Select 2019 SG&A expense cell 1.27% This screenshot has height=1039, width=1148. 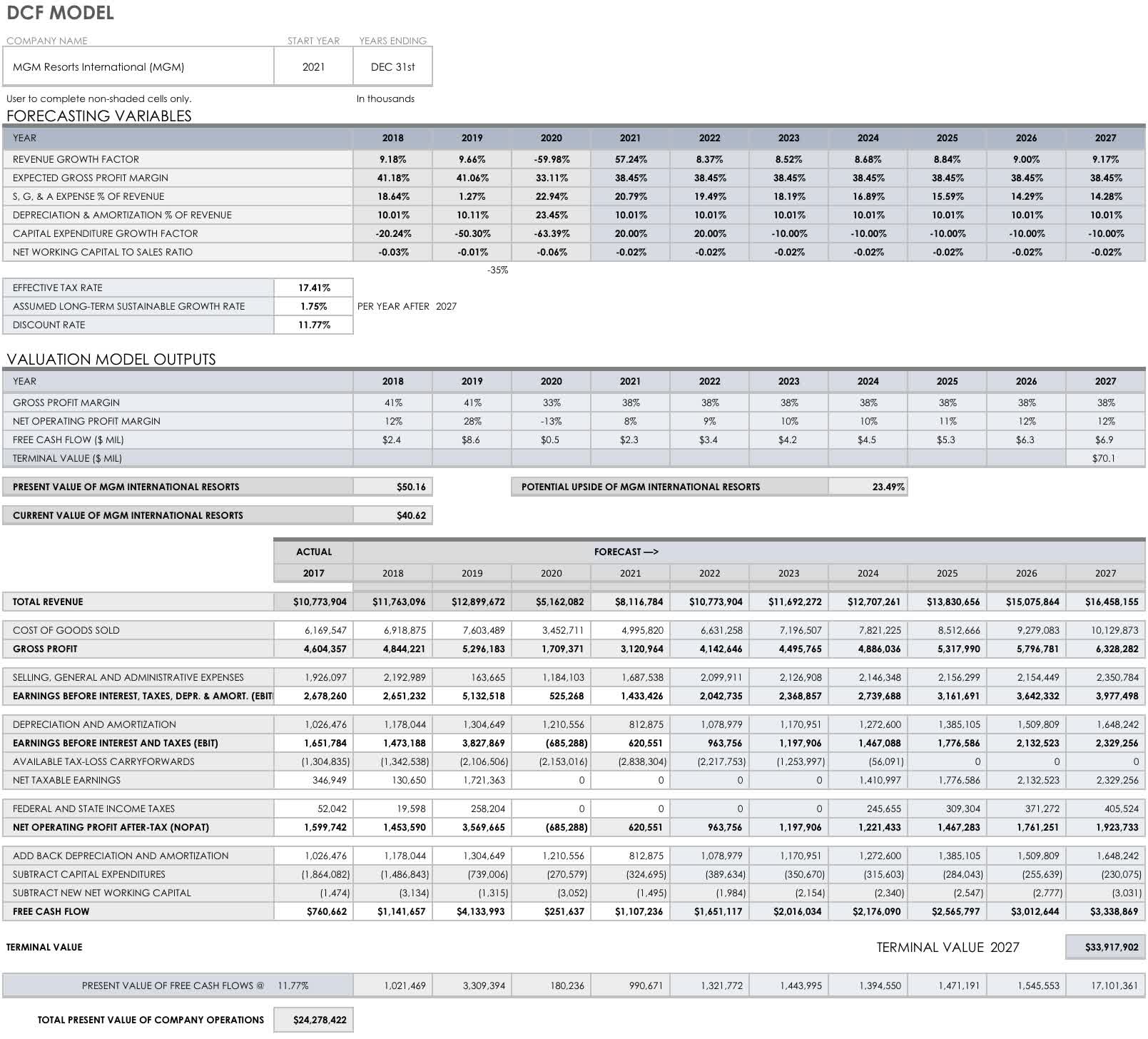coord(472,196)
